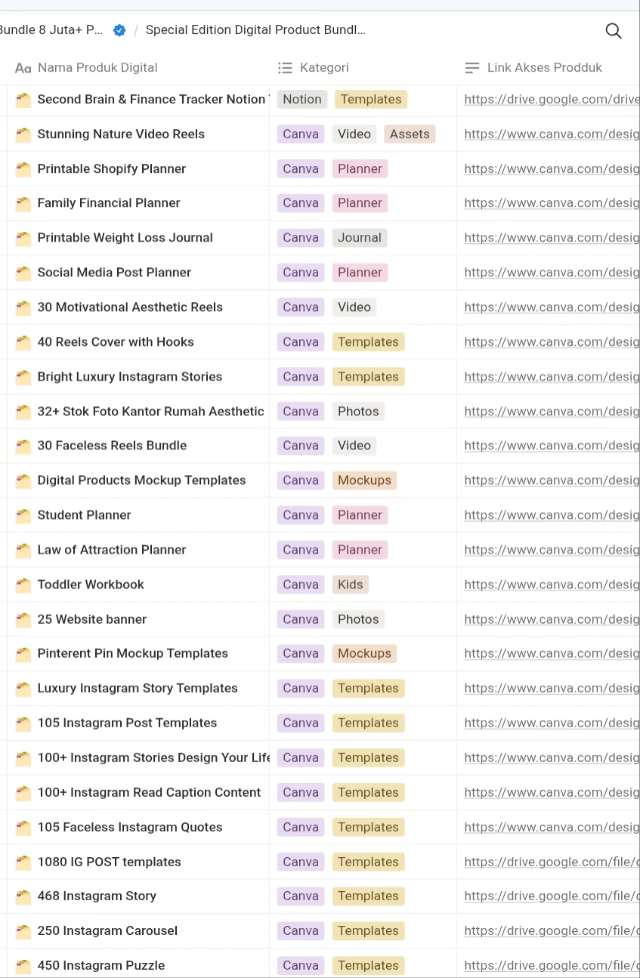Open 'Special Edition Digital Product Bundl...' breadcrumb
The height and width of the screenshot is (978, 640).
pyautogui.click(x=255, y=30)
